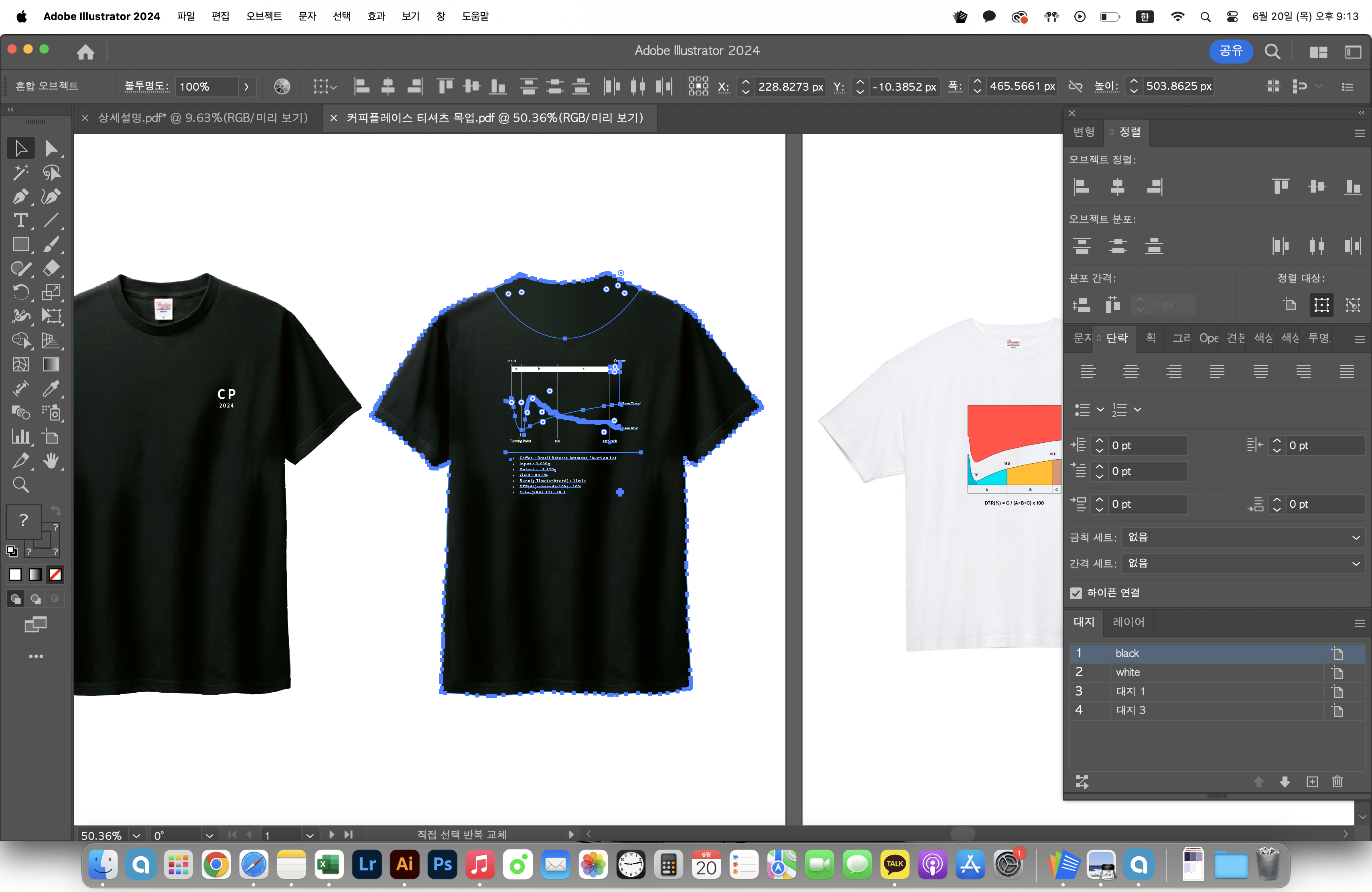The image size is (1372, 892).
Task: Select the Magic Wand tool
Action: [x=21, y=172]
